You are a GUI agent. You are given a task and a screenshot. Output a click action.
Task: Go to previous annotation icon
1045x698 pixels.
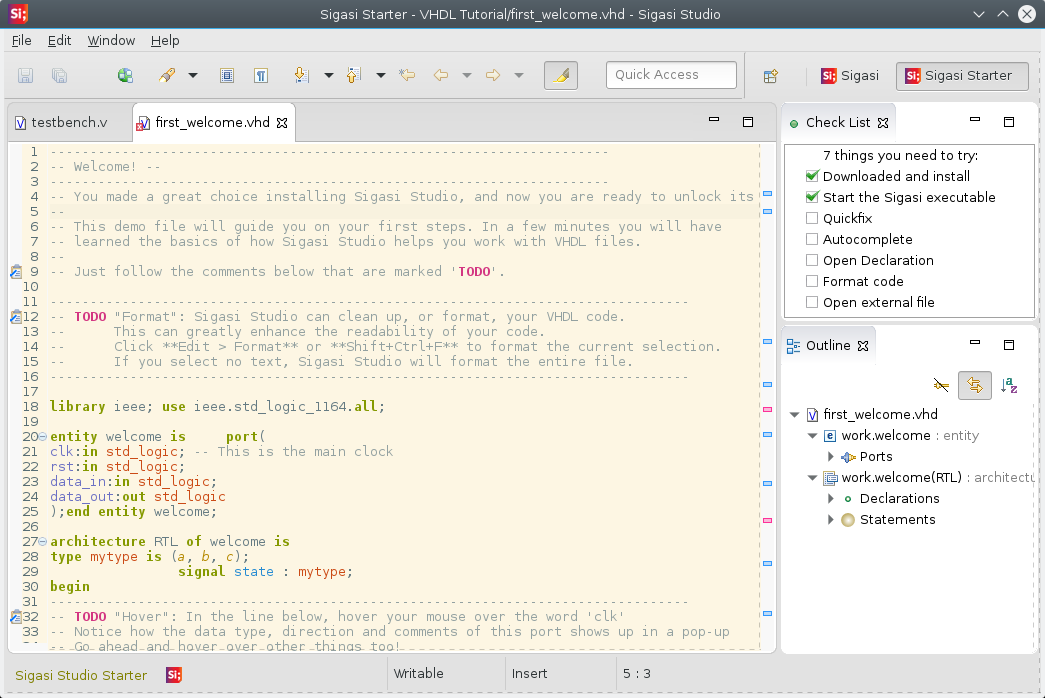pos(354,75)
